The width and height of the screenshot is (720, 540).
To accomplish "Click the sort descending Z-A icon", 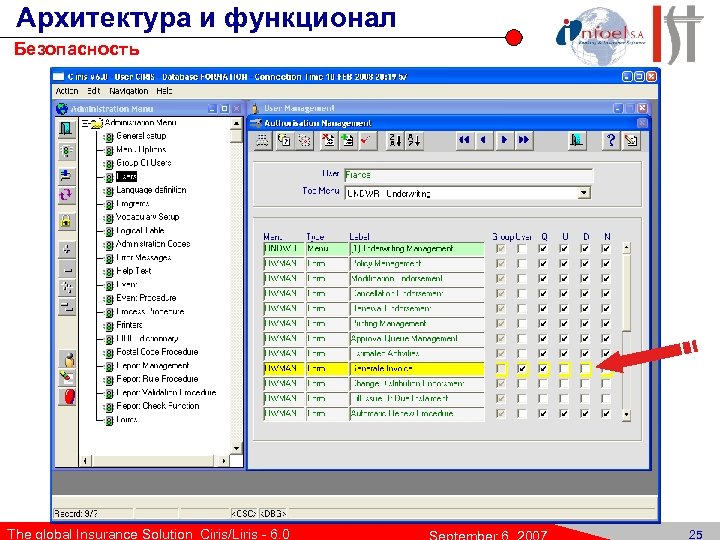I will click(x=394, y=140).
